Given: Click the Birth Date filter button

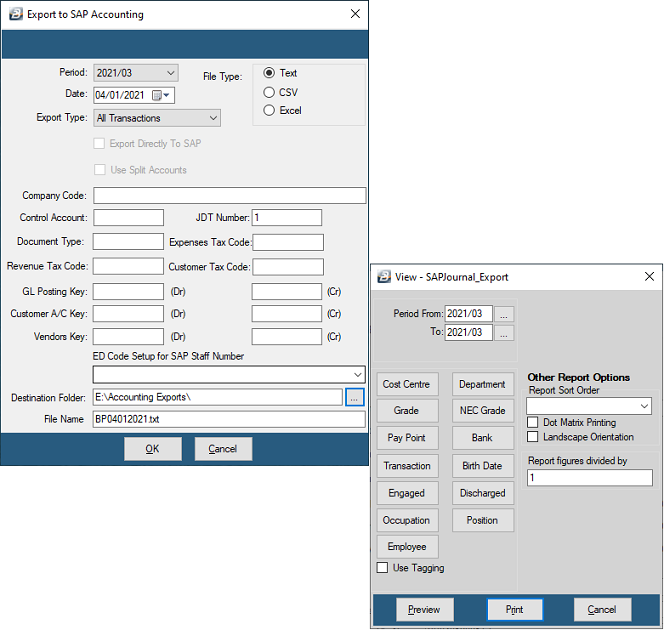Looking at the screenshot, I should (x=483, y=466).
